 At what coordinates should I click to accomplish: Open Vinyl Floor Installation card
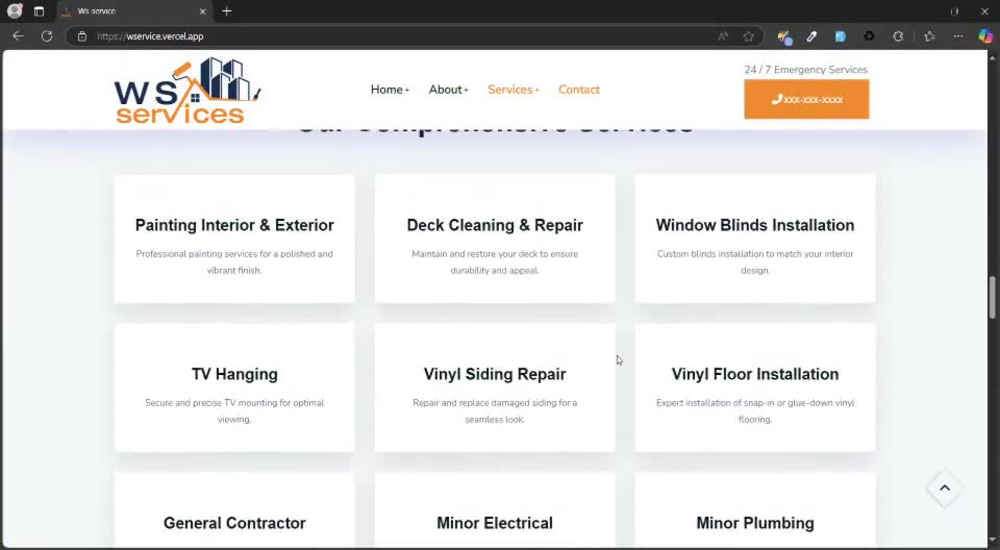coord(755,387)
